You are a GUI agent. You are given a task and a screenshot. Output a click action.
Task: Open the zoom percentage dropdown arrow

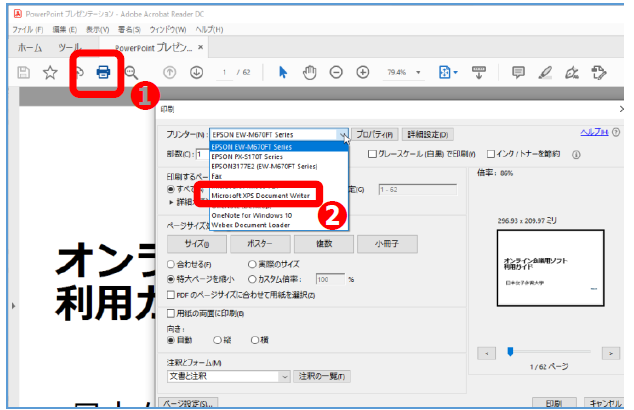[x=418, y=73]
